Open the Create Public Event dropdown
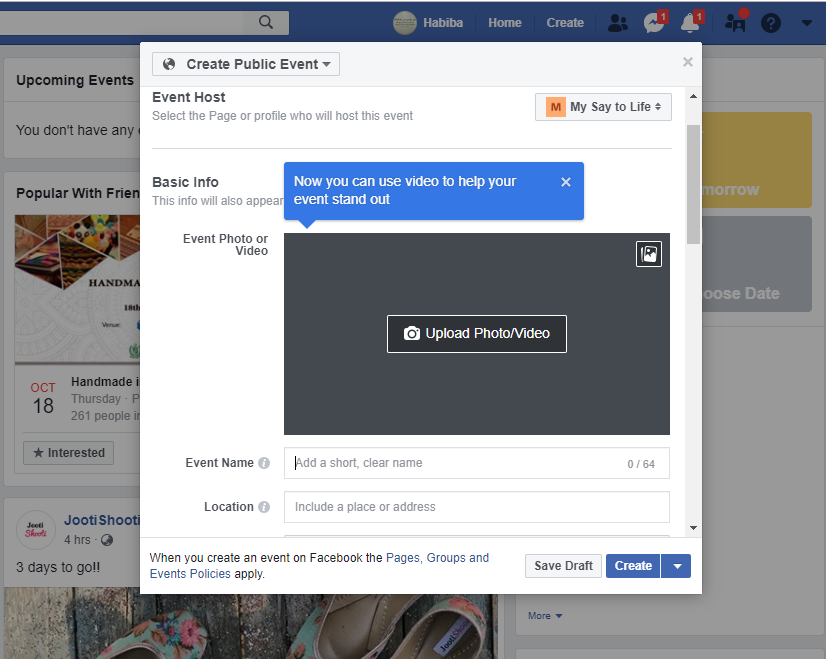 [x=246, y=64]
